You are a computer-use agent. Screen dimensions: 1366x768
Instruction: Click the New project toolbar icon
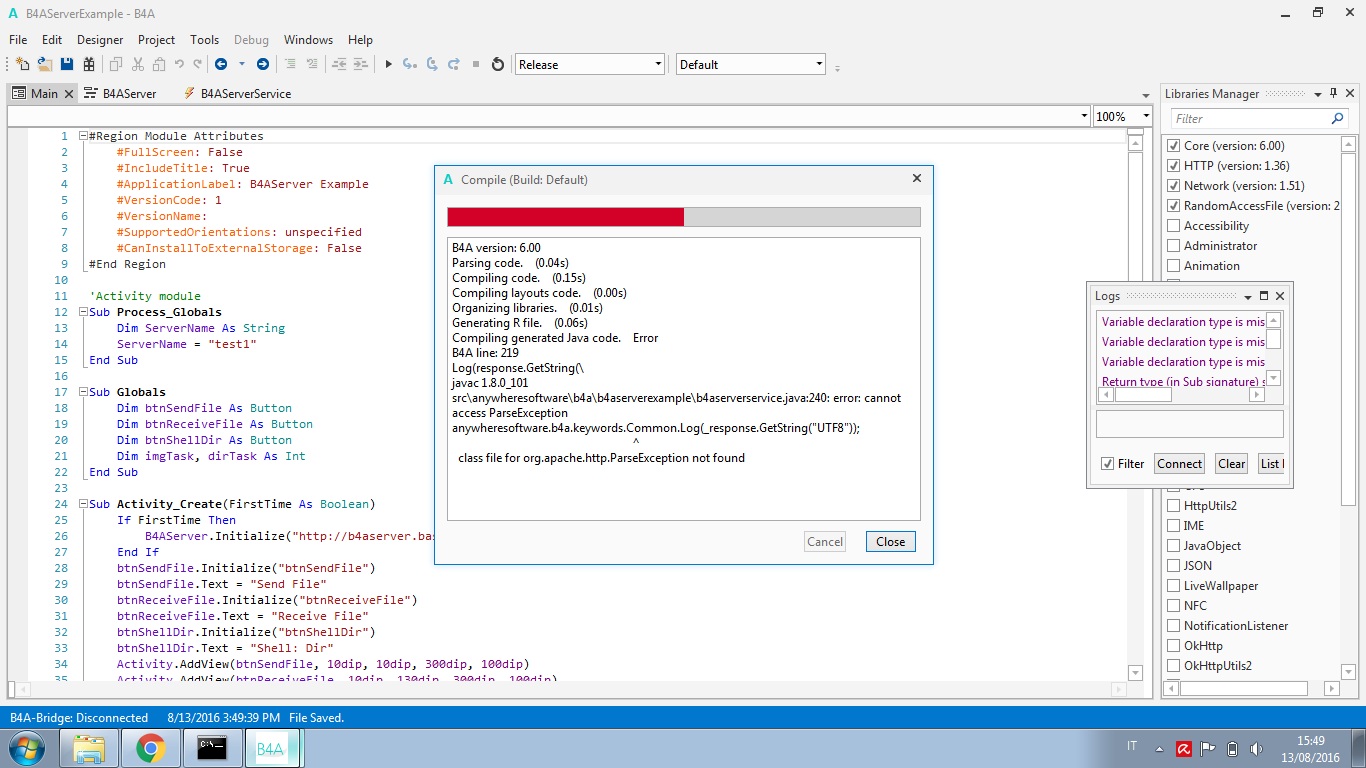[x=22, y=64]
